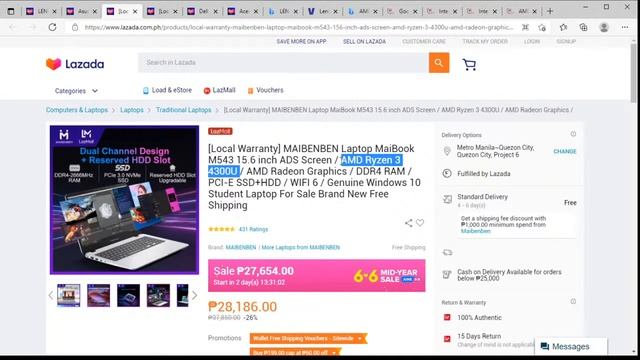This screenshot has height=360, width=640.
Task: Click the browser address bar URL
Action: 299,27
